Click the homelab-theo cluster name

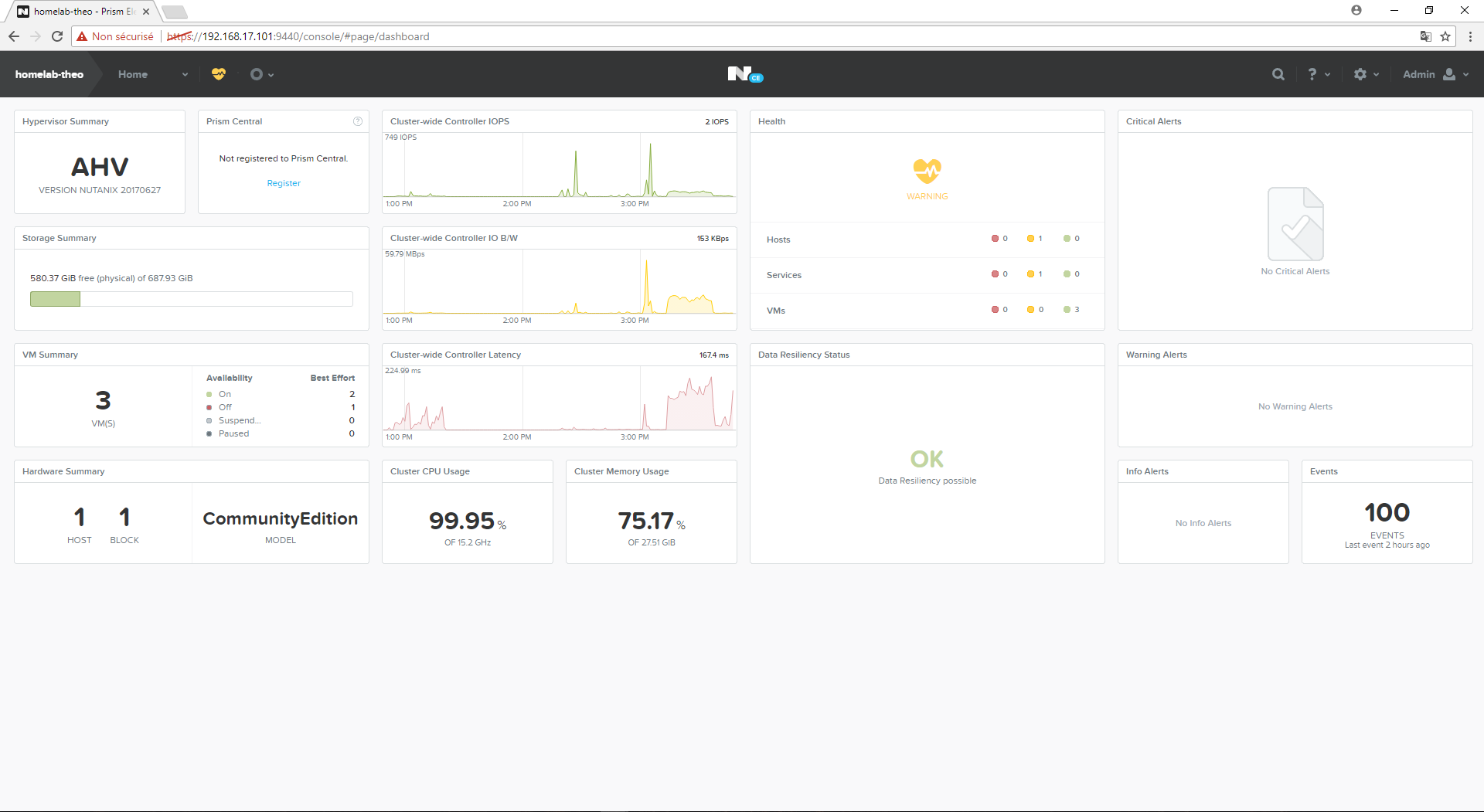point(49,74)
